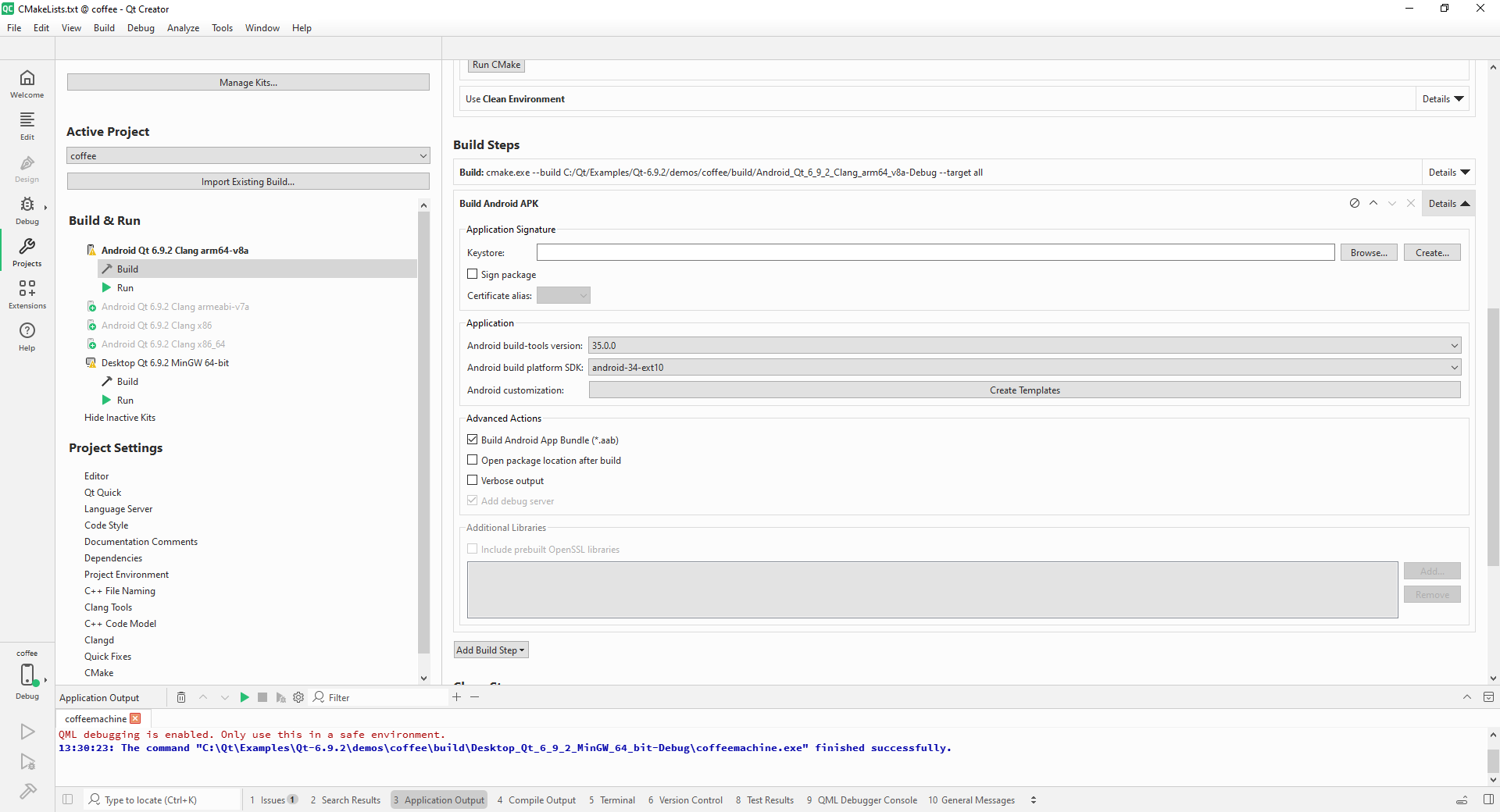The width and height of the screenshot is (1500, 812).
Task: Click Import Existing Build... button
Action: point(248,181)
